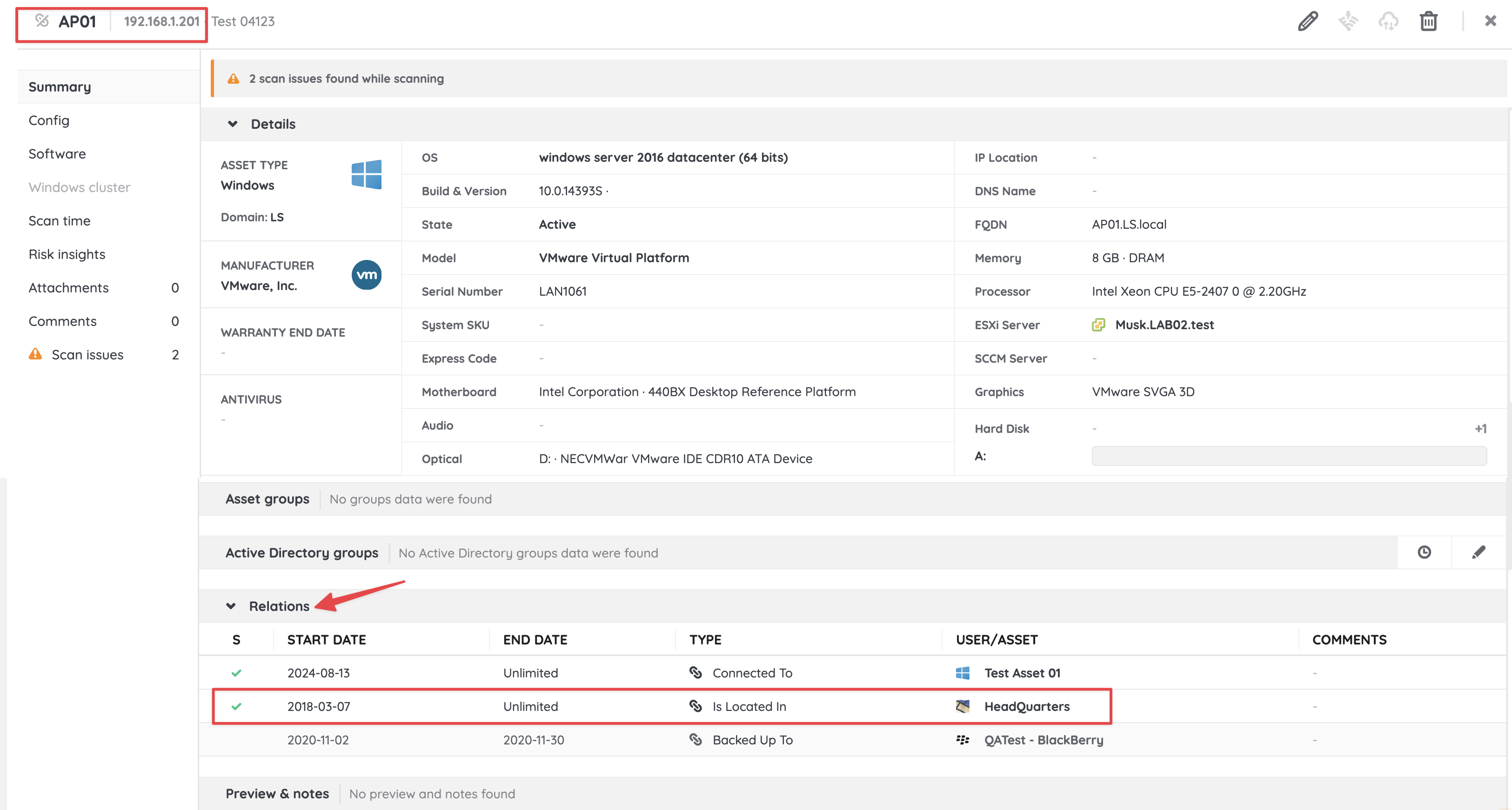Click the optical drive value NECVMWar VMware IDE
1512x810 pixels.
pos(676,458)
